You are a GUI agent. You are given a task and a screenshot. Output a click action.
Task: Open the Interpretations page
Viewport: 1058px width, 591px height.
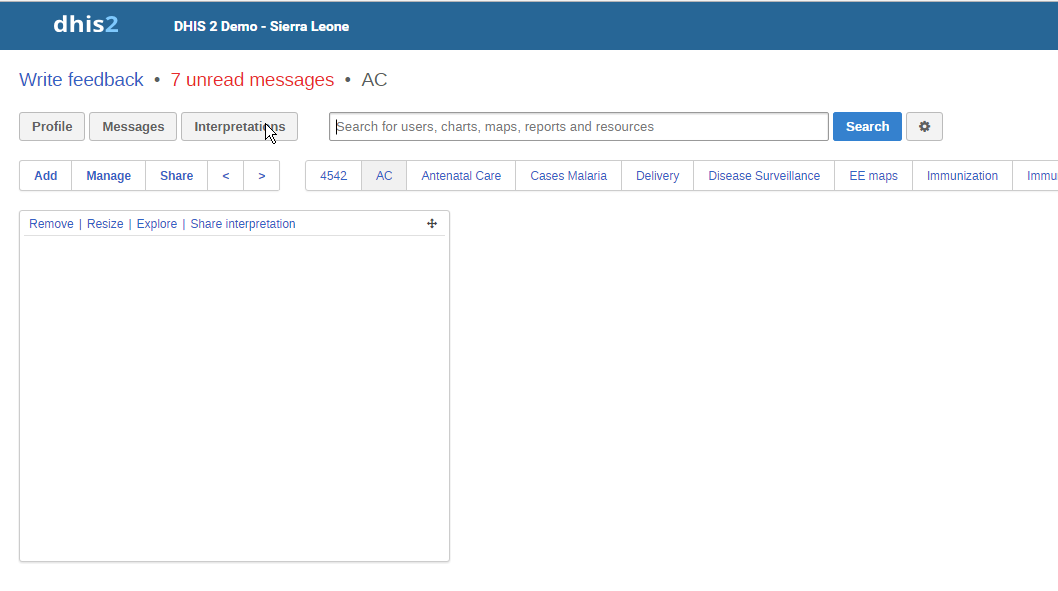[x=239, y=127]
